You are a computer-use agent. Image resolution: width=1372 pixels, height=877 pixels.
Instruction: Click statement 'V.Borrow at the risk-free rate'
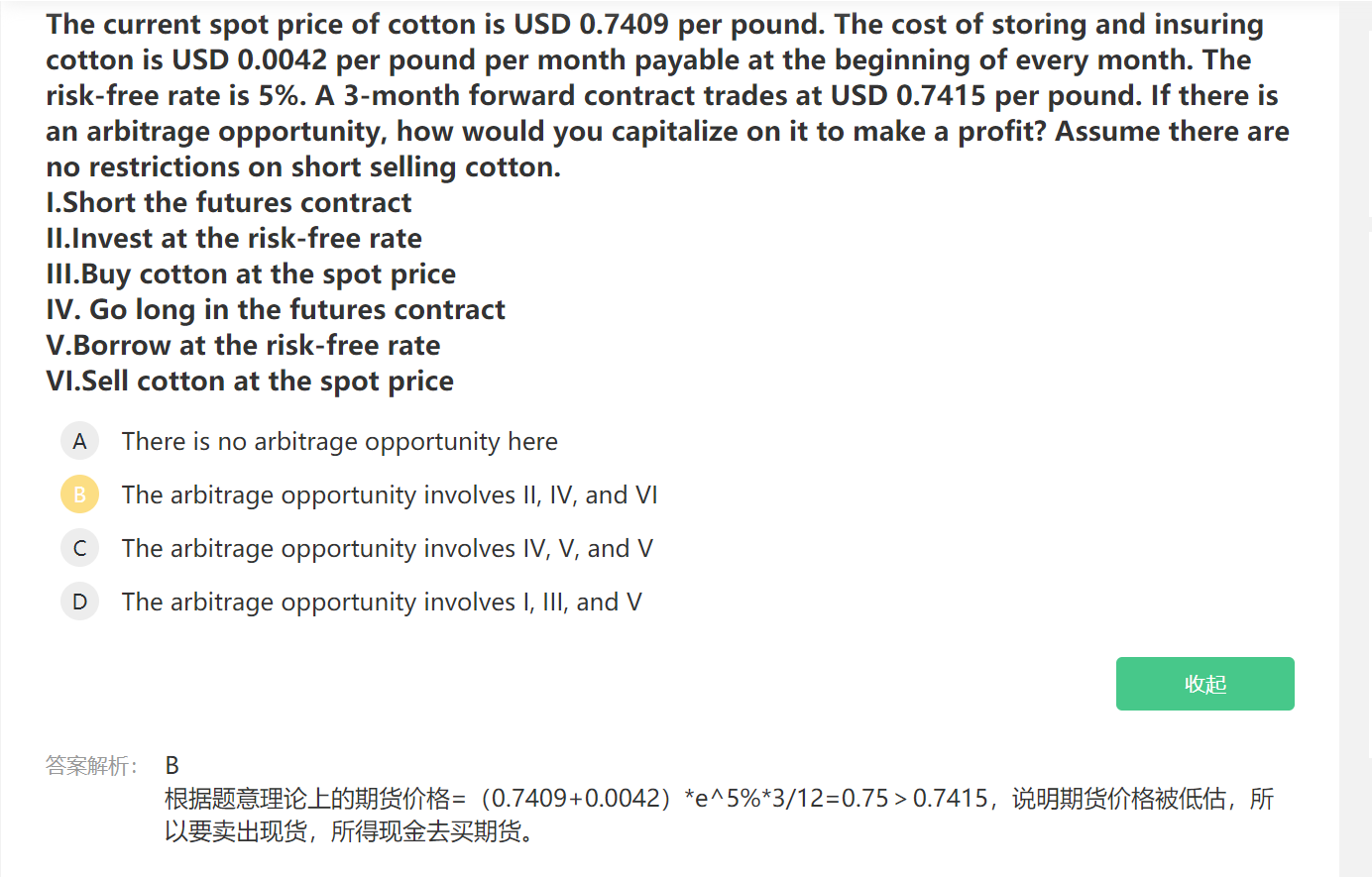243,345
